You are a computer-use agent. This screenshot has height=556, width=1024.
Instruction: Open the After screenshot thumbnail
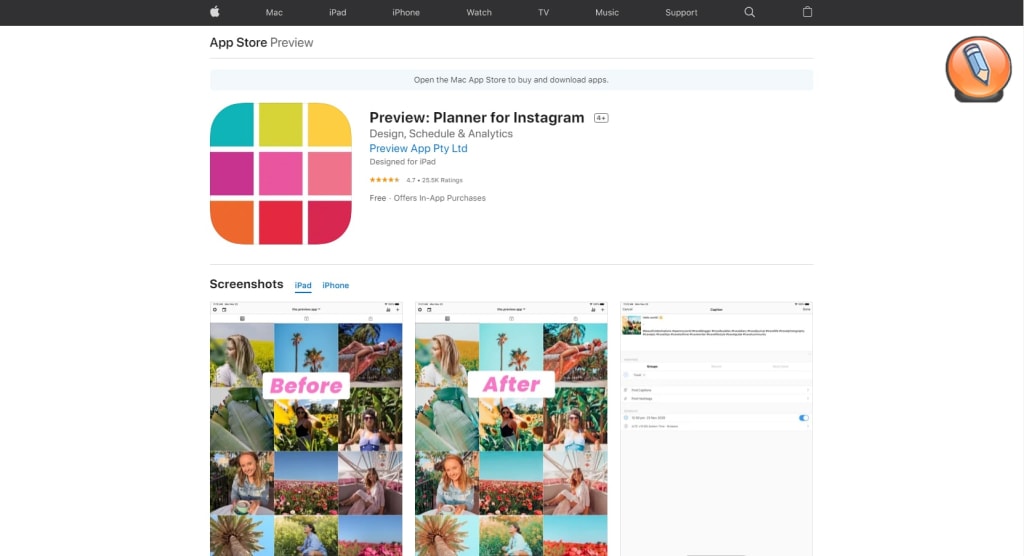(511, 429)
